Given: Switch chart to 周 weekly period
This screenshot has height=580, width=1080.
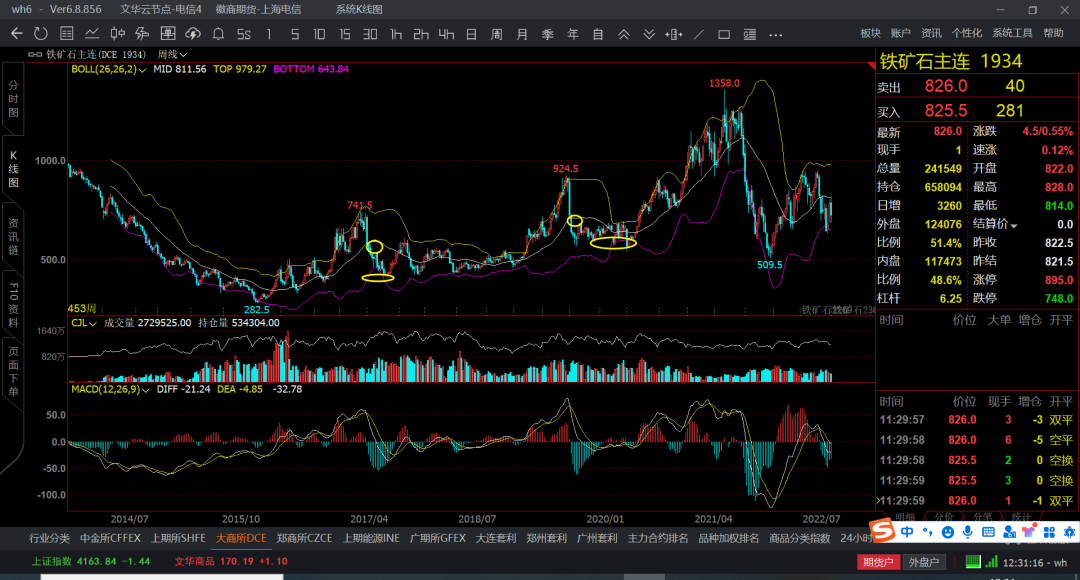Looking at the screenshot, I should (496, 34).
